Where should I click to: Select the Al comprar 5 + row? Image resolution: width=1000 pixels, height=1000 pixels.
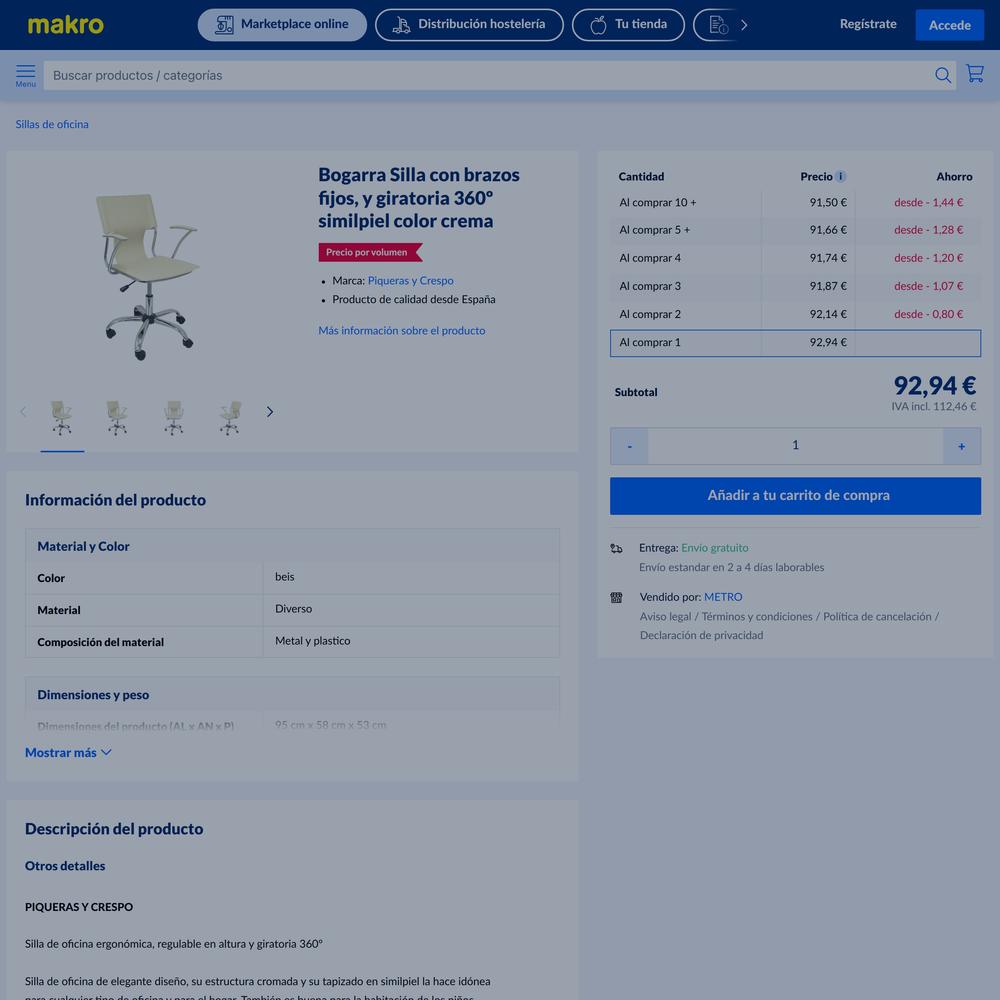click(795, 230)
